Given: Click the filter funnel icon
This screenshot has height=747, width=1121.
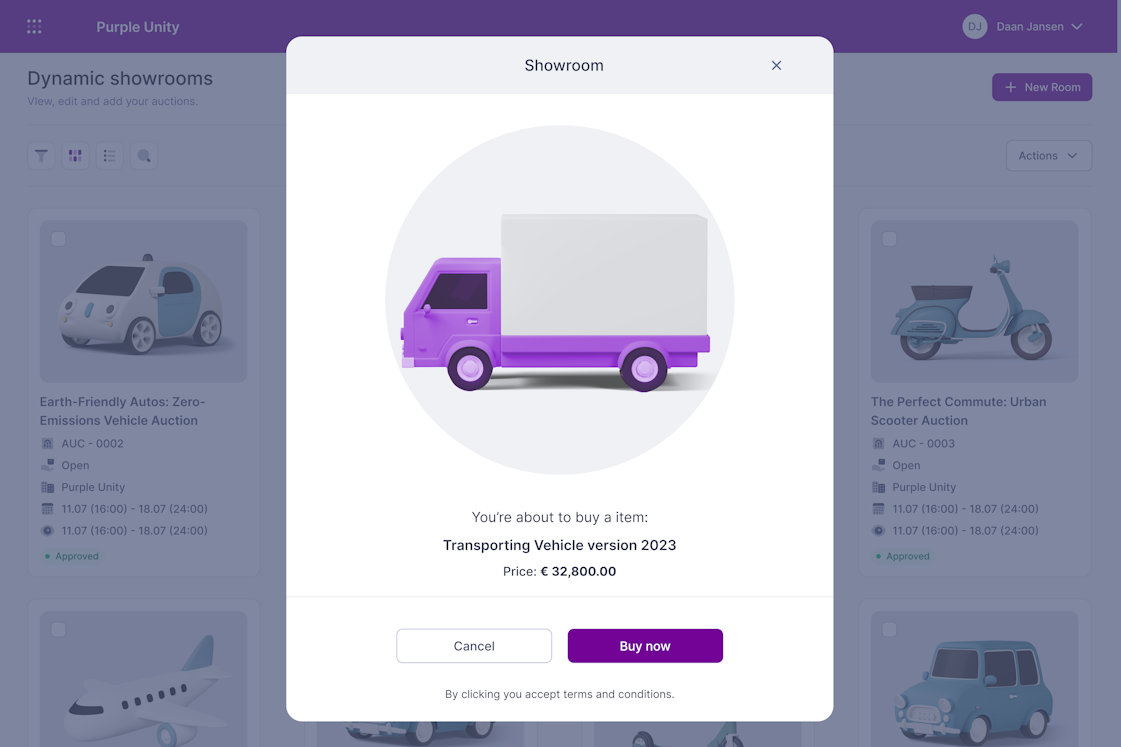Looking at the screenshot, I should tap(41, 155).
